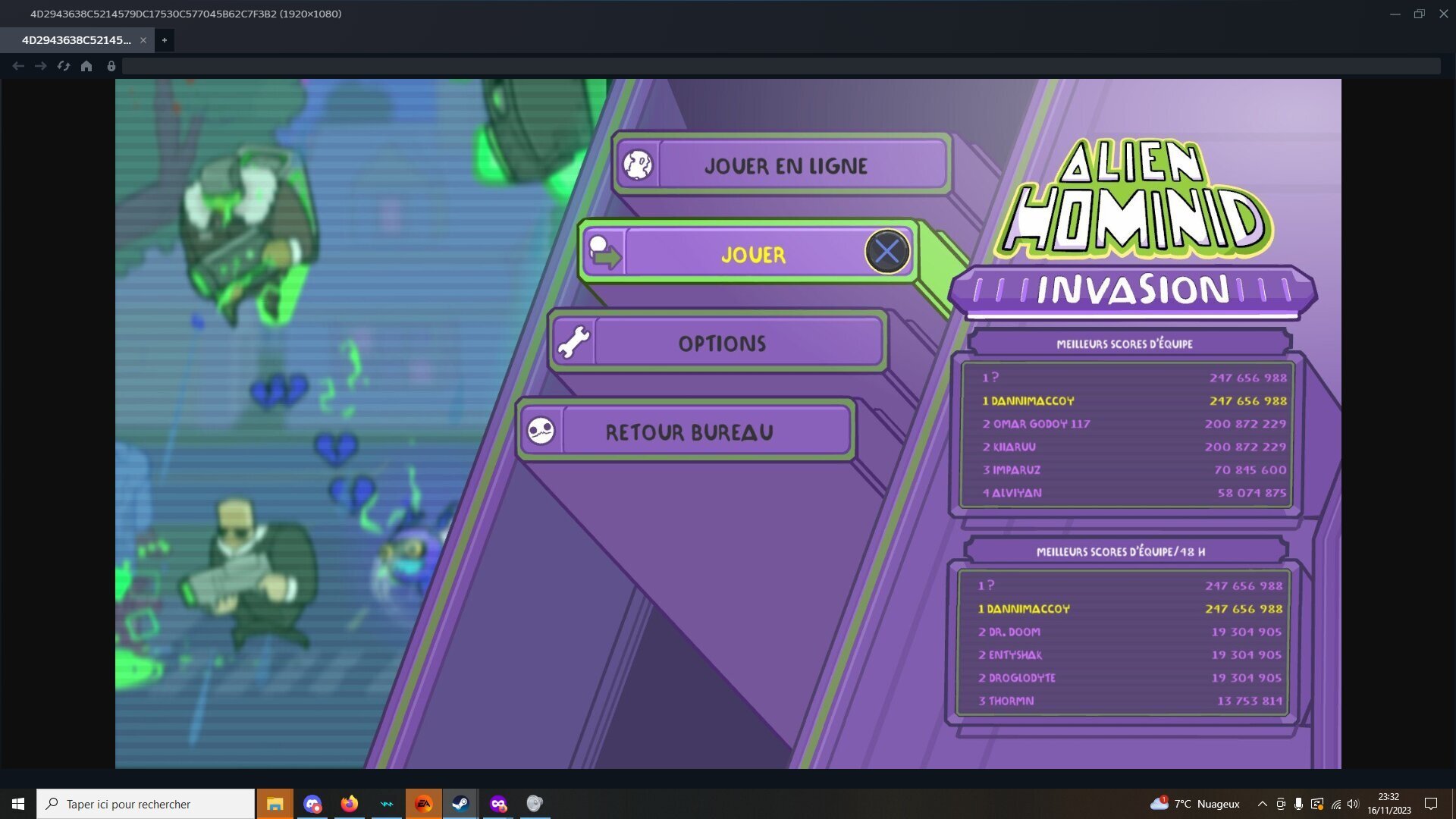Click the globe icon on JOUER EN LIGNE
1456x819 pixels.
[638, 165]
